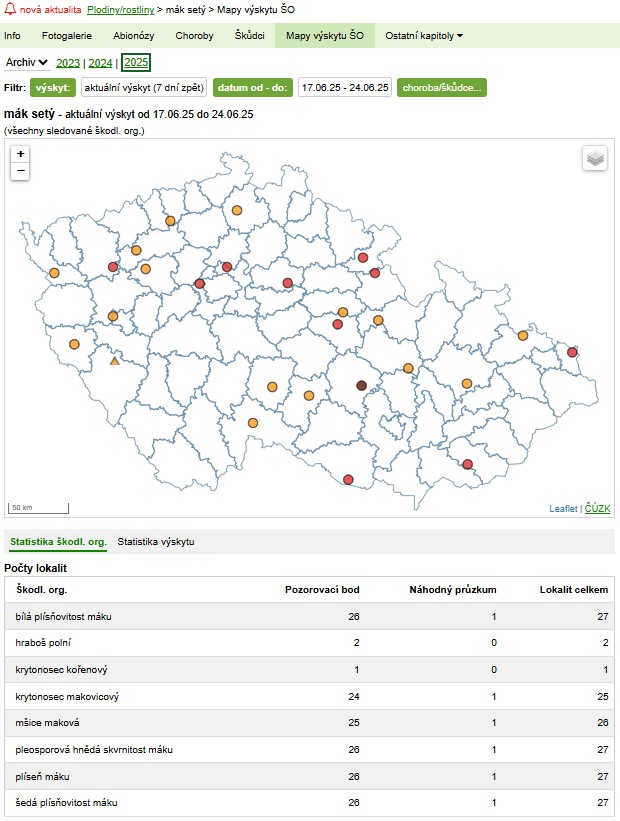The image size is (620, 821).
Task: Click the Pozorovací bod column header
Action: [x=322, y=590]
